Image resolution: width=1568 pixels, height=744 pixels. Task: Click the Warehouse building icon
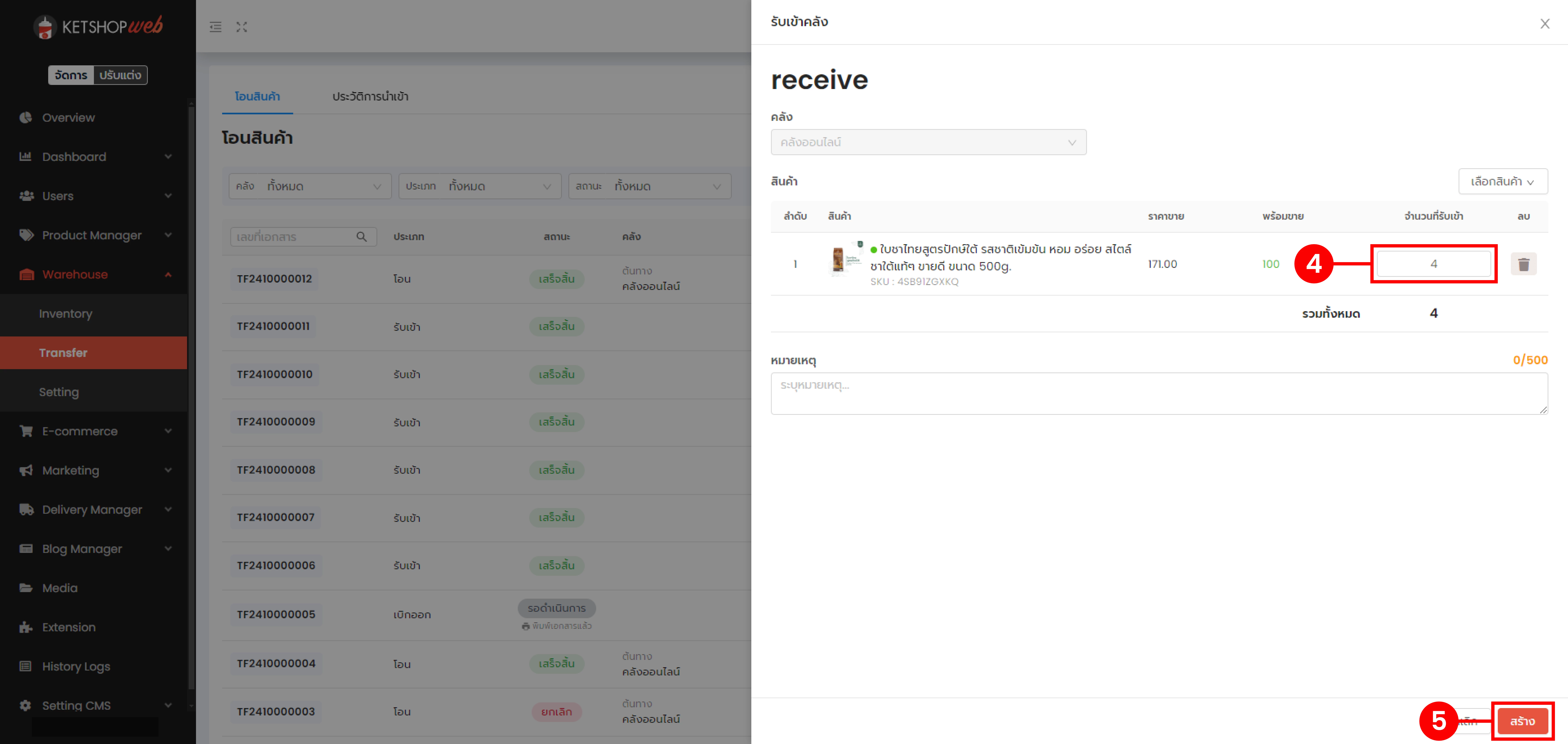click(x=26, y=275)
